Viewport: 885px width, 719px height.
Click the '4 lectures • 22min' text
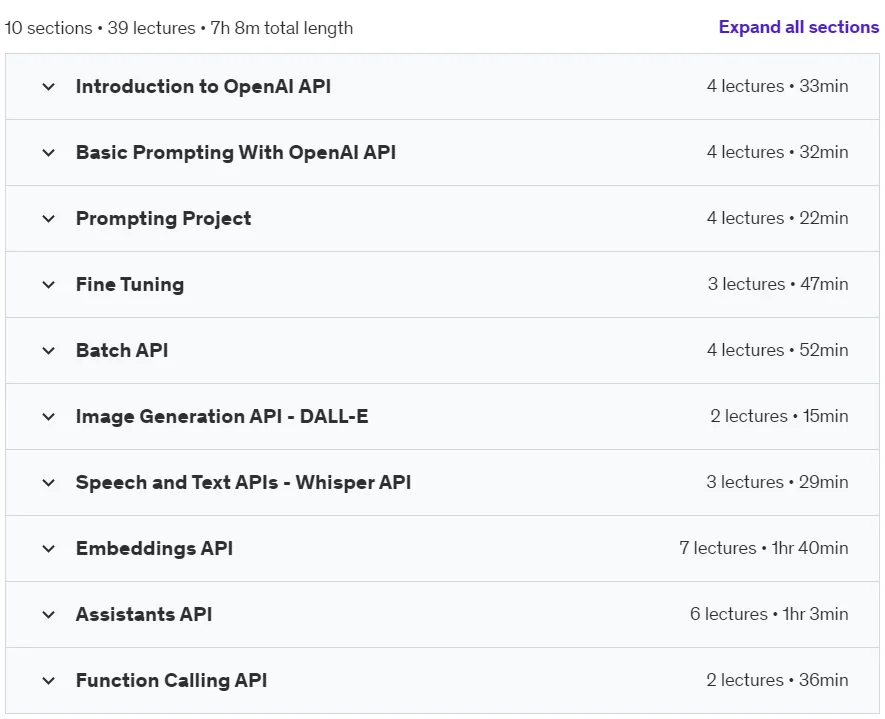point(777,218)
